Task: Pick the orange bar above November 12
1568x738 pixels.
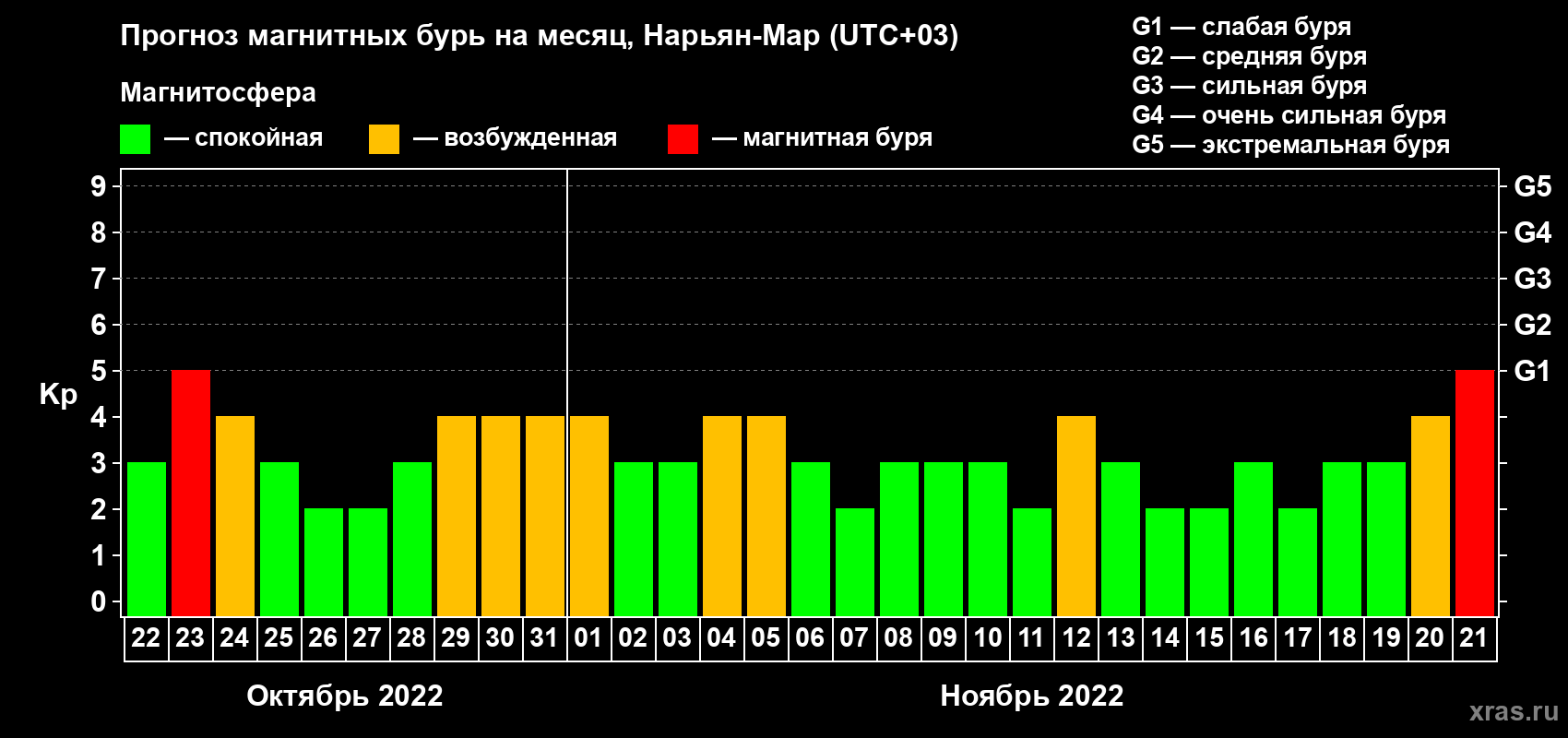Action: (x=1076, y=516)
